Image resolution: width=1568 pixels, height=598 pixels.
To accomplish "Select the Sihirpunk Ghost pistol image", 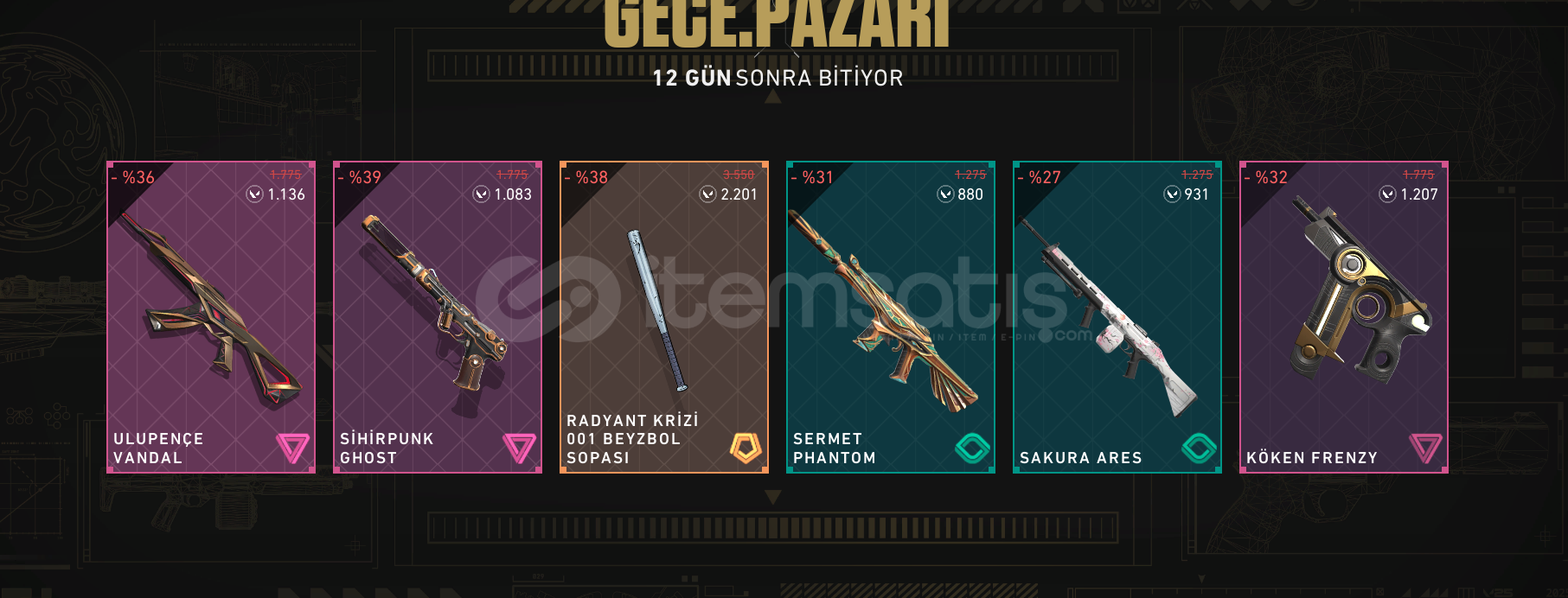I will coord(434,302).
